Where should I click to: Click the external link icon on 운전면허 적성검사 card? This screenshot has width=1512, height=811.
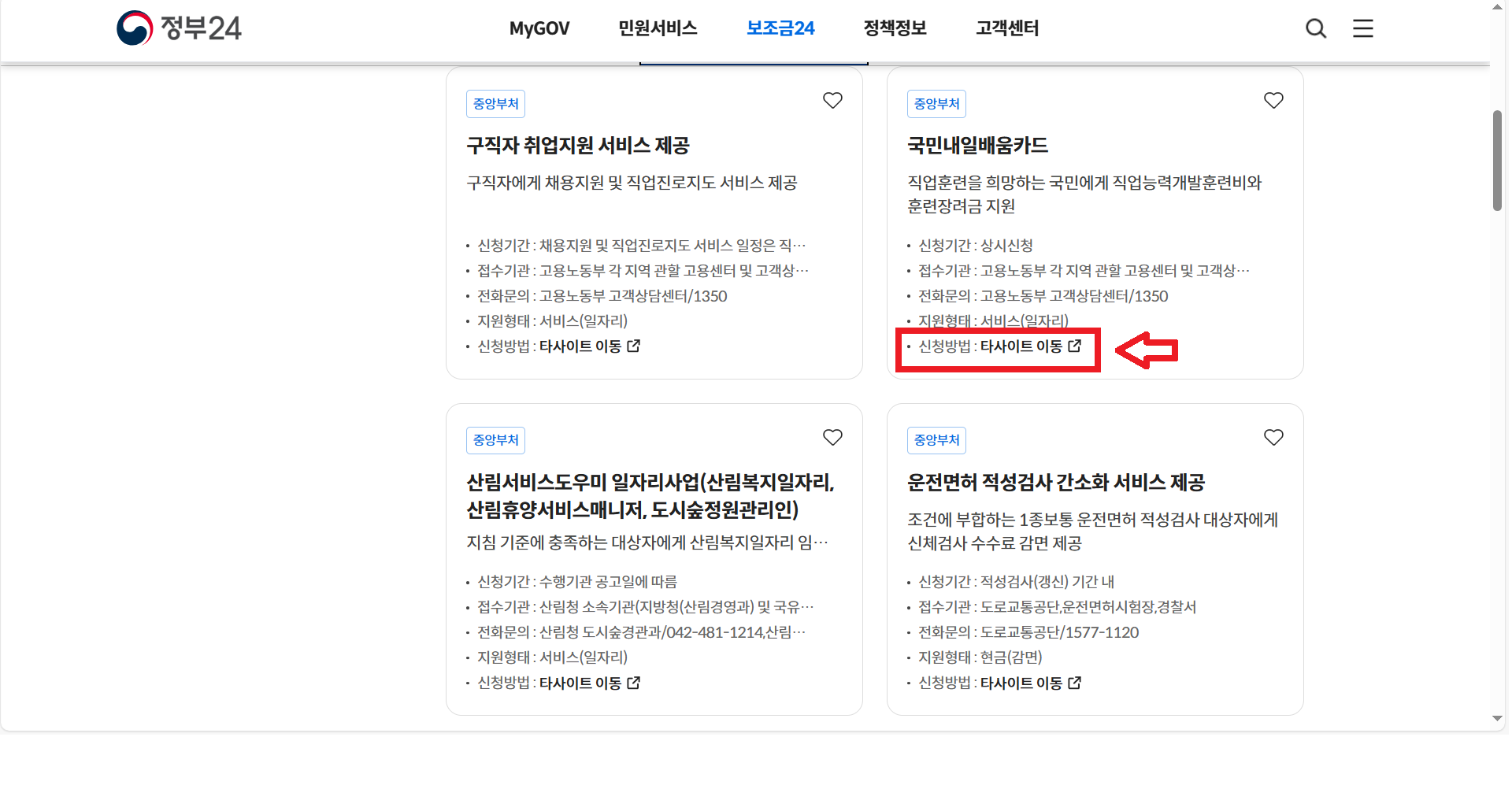(x=1074, y=683)
